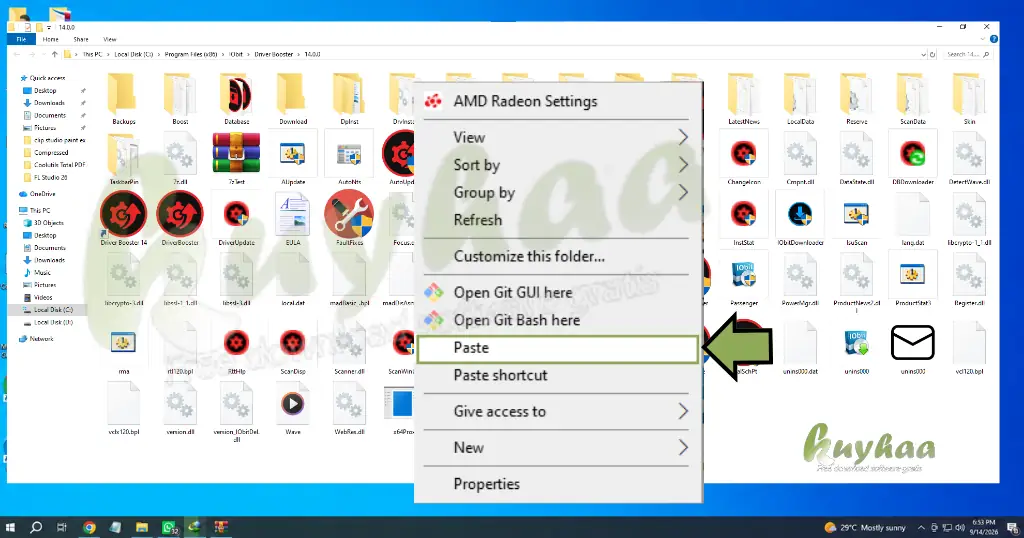Select Local Disk (C:) in navigation pane
Screen dimensions: 1024x538
[53, 310]
